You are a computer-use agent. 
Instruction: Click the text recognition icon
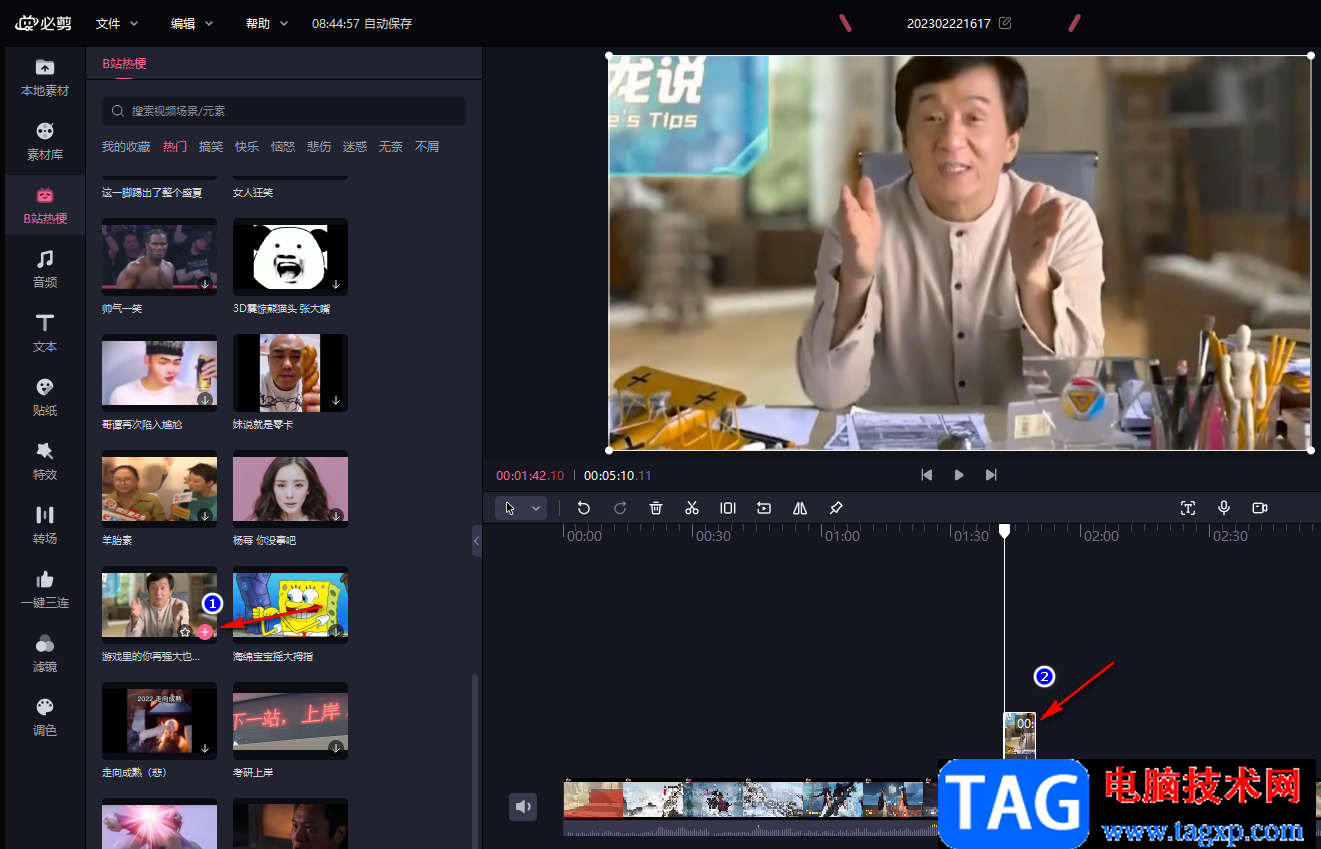1188,508
